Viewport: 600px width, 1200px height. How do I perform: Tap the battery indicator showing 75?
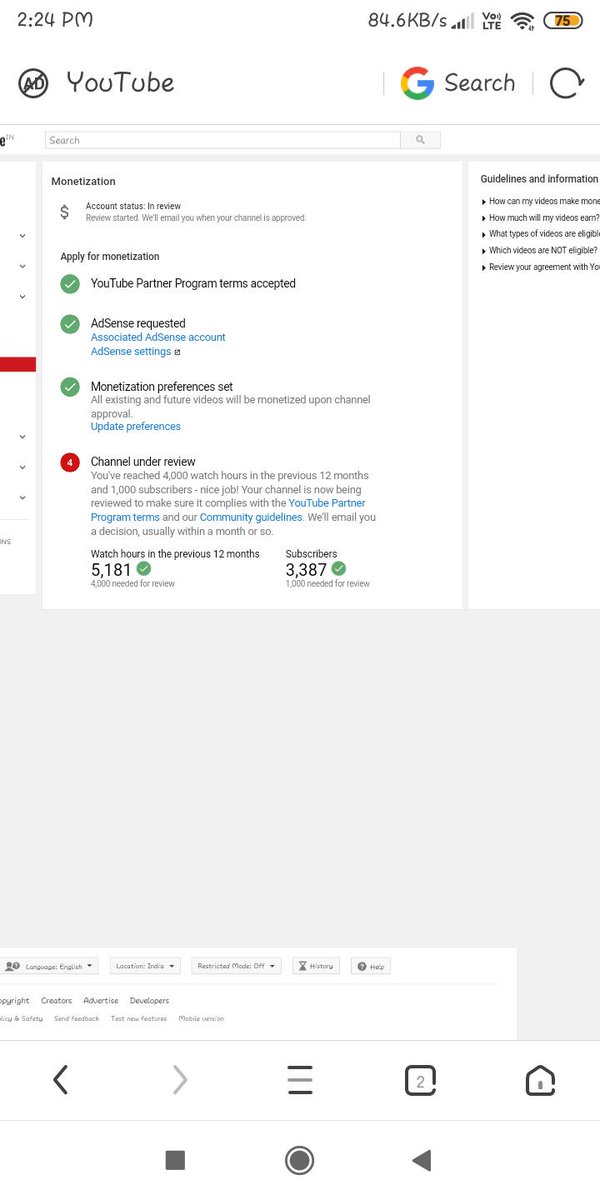click(x=563, y=20)
